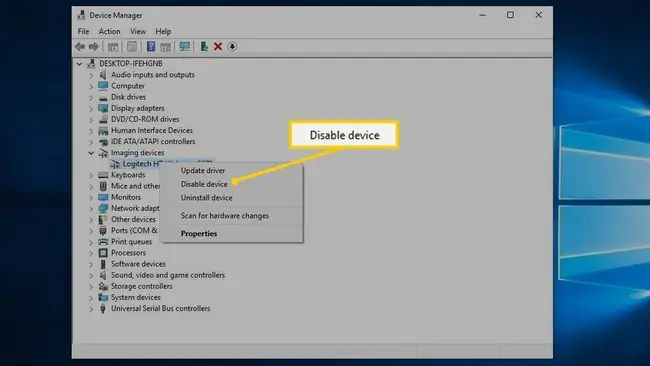Viewport: 650px width, 366px height.
Task: Click the Back arrow toolbar icon
Action: click(x=80, y=47)
